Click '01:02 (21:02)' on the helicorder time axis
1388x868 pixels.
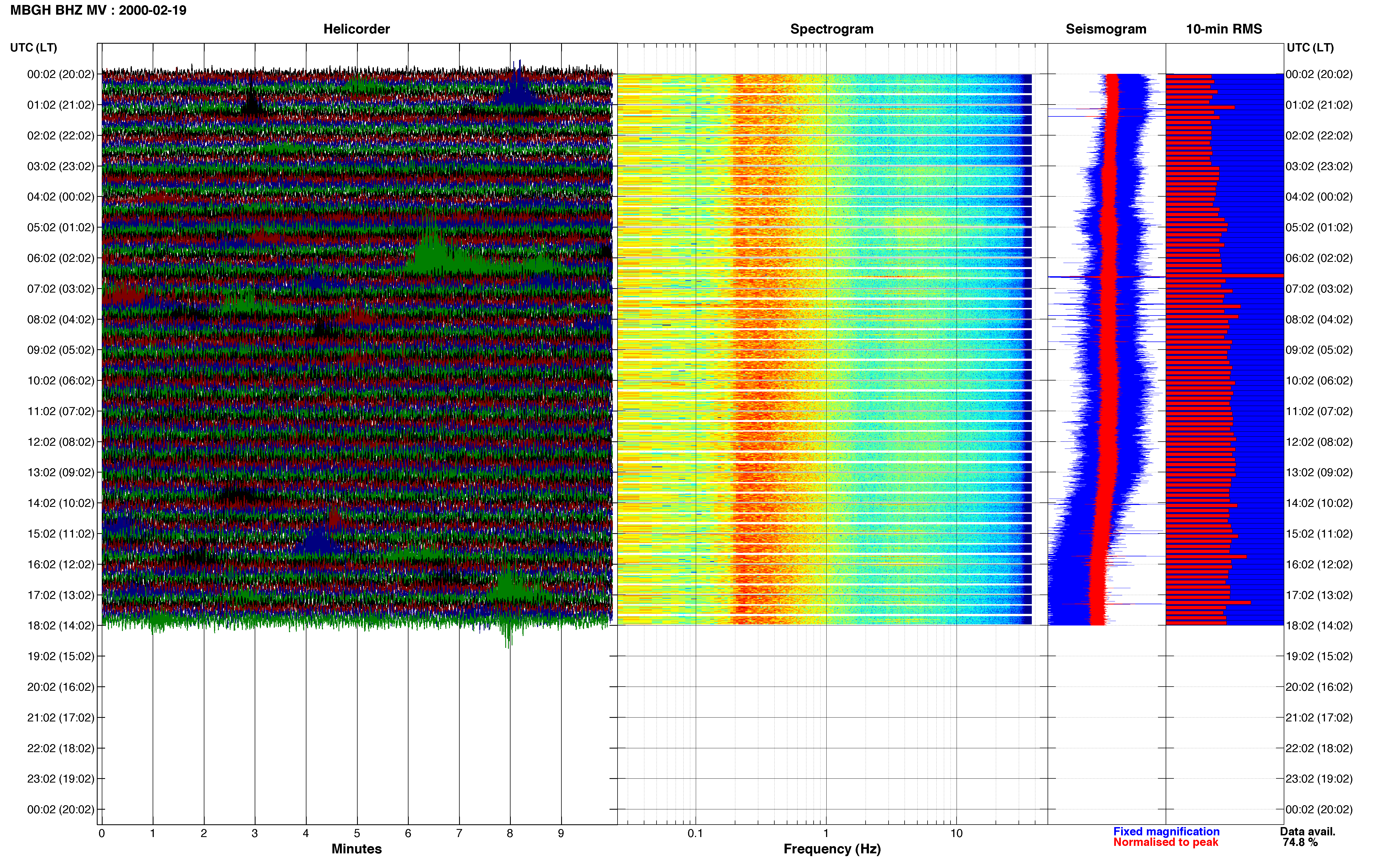point(61,105)
